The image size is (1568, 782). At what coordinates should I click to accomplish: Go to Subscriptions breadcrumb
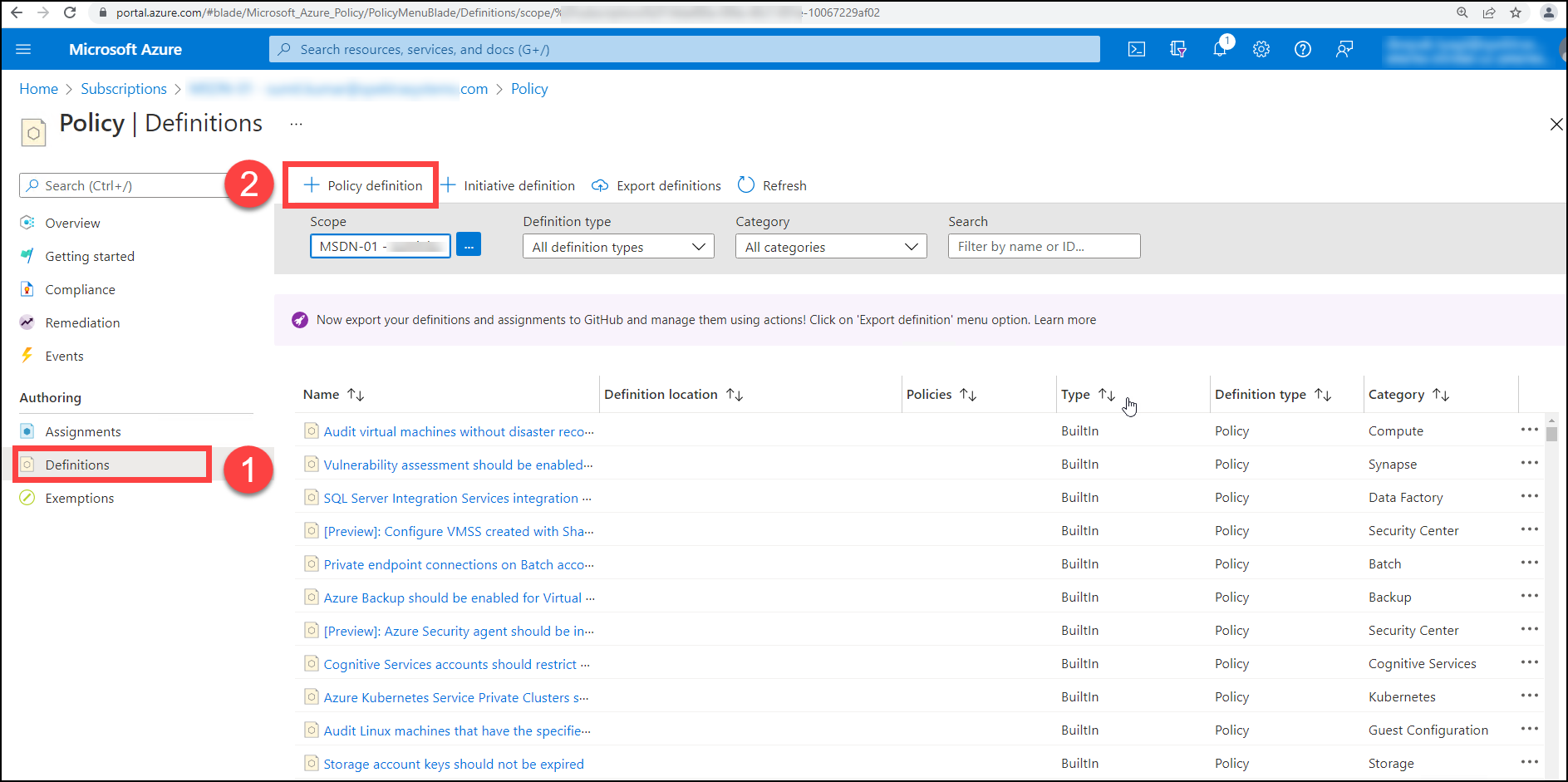click(x=124, y=89)
